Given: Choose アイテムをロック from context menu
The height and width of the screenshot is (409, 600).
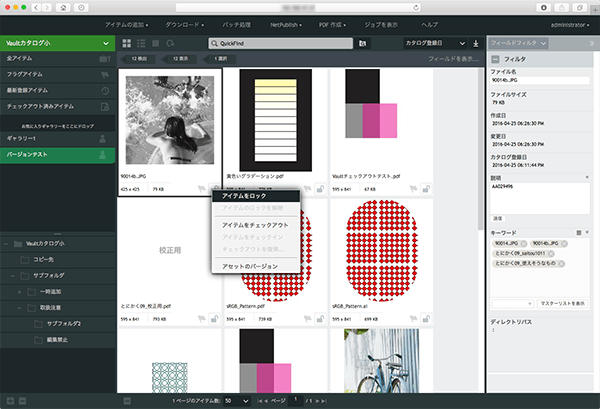Looking at the screenshot, I should pos(256,196).
